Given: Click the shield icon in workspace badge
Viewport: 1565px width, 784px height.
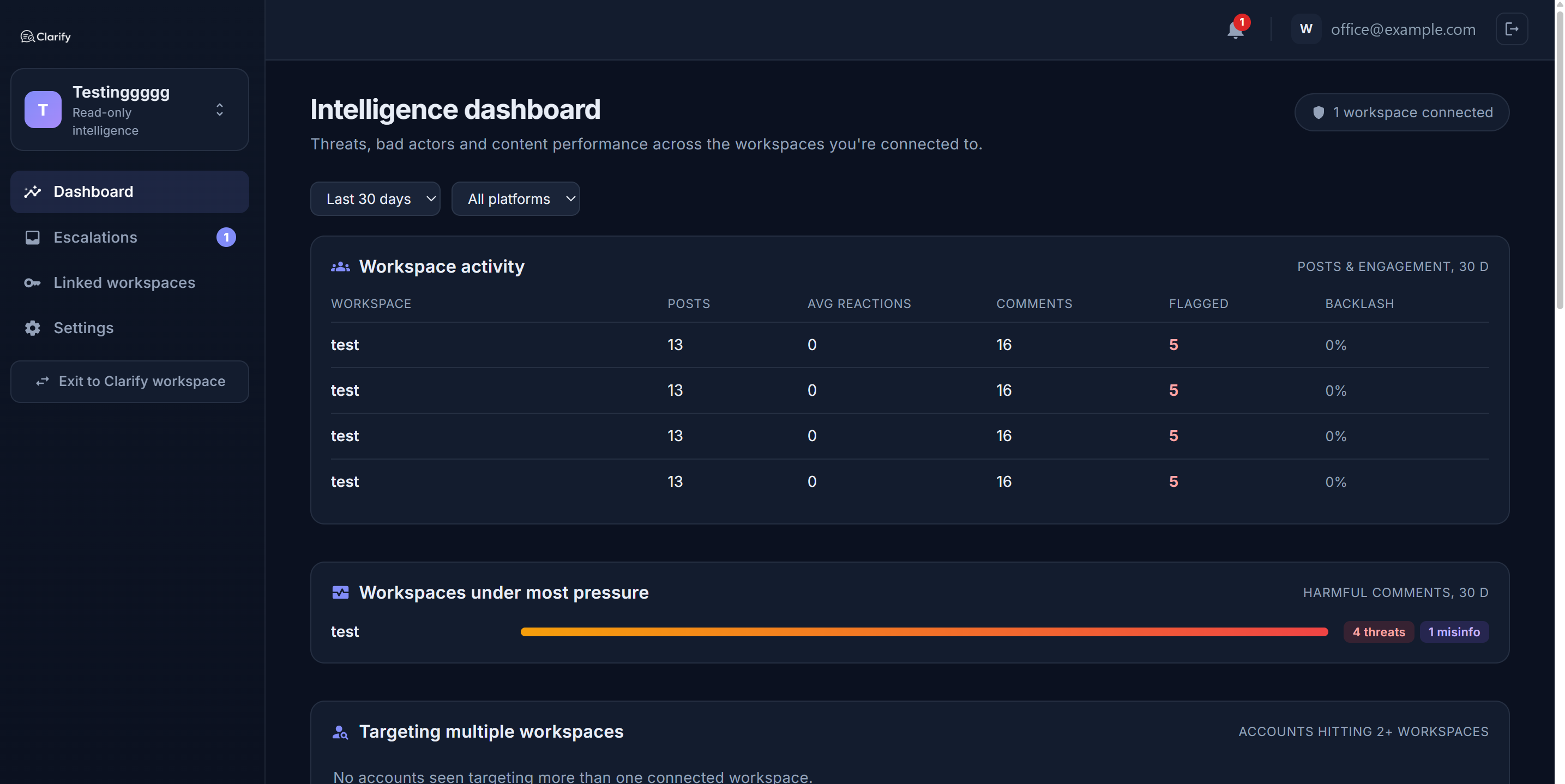Looking at the screenshot, I should pos(1319,112).
